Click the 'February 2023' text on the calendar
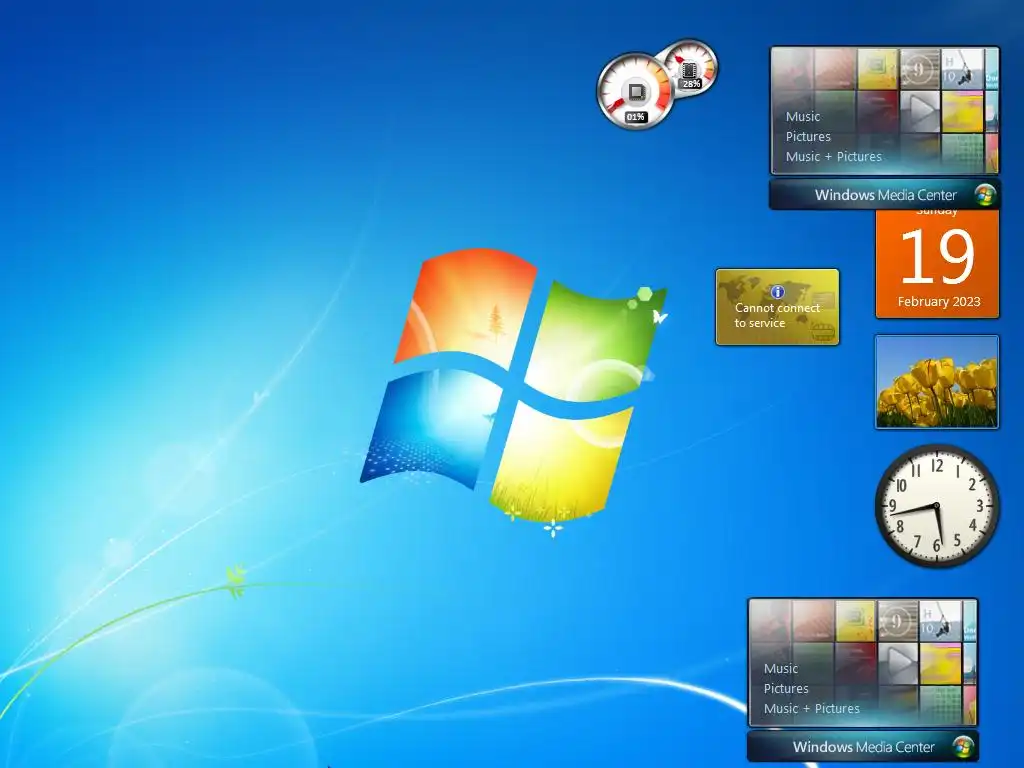 (x=938, y=302)
